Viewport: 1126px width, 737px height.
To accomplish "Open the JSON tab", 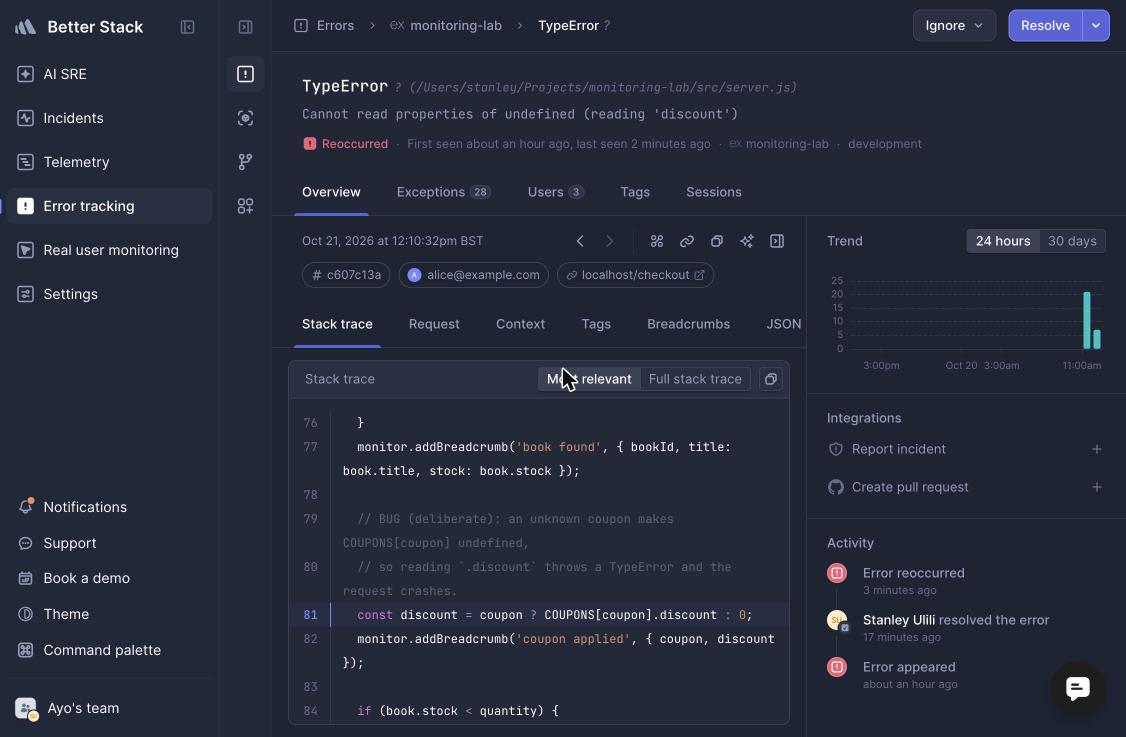I will coord(784,325).
